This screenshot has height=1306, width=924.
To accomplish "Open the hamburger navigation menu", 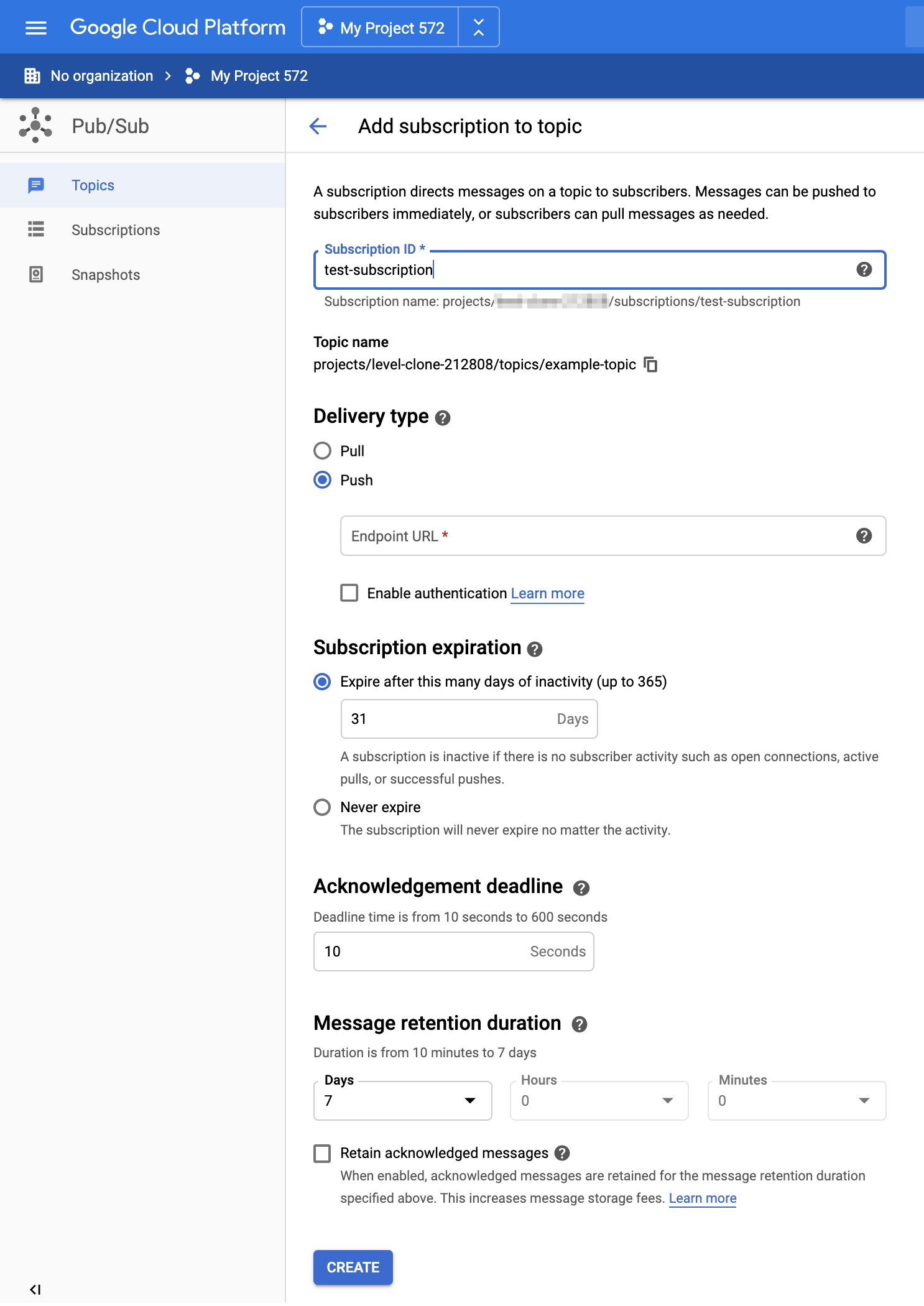I will [x=36, y=27].
